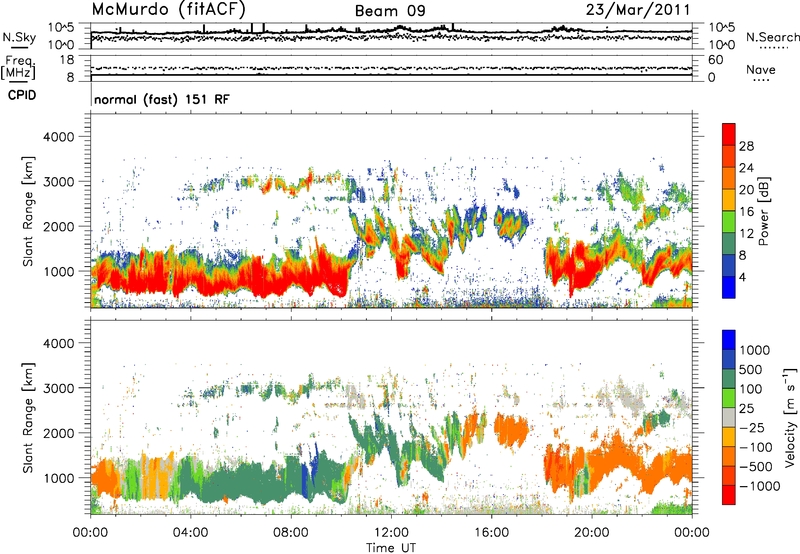Click the "normal (fast) 151 RF" mode text

162,99
